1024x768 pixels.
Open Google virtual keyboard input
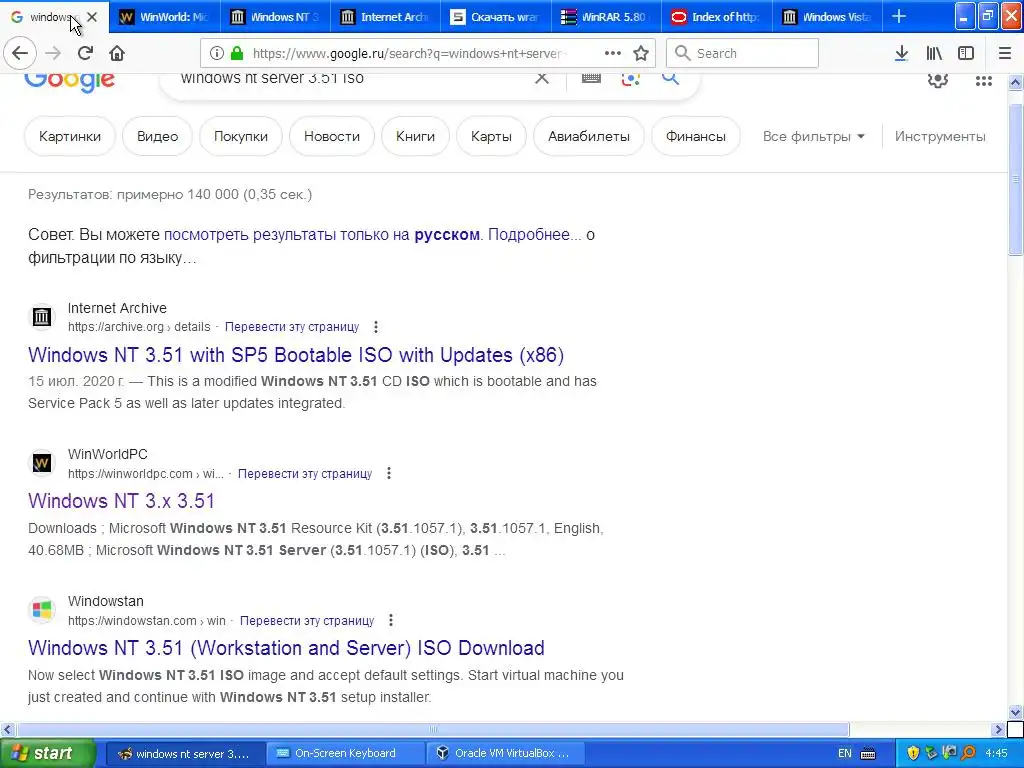coord(591,78)
